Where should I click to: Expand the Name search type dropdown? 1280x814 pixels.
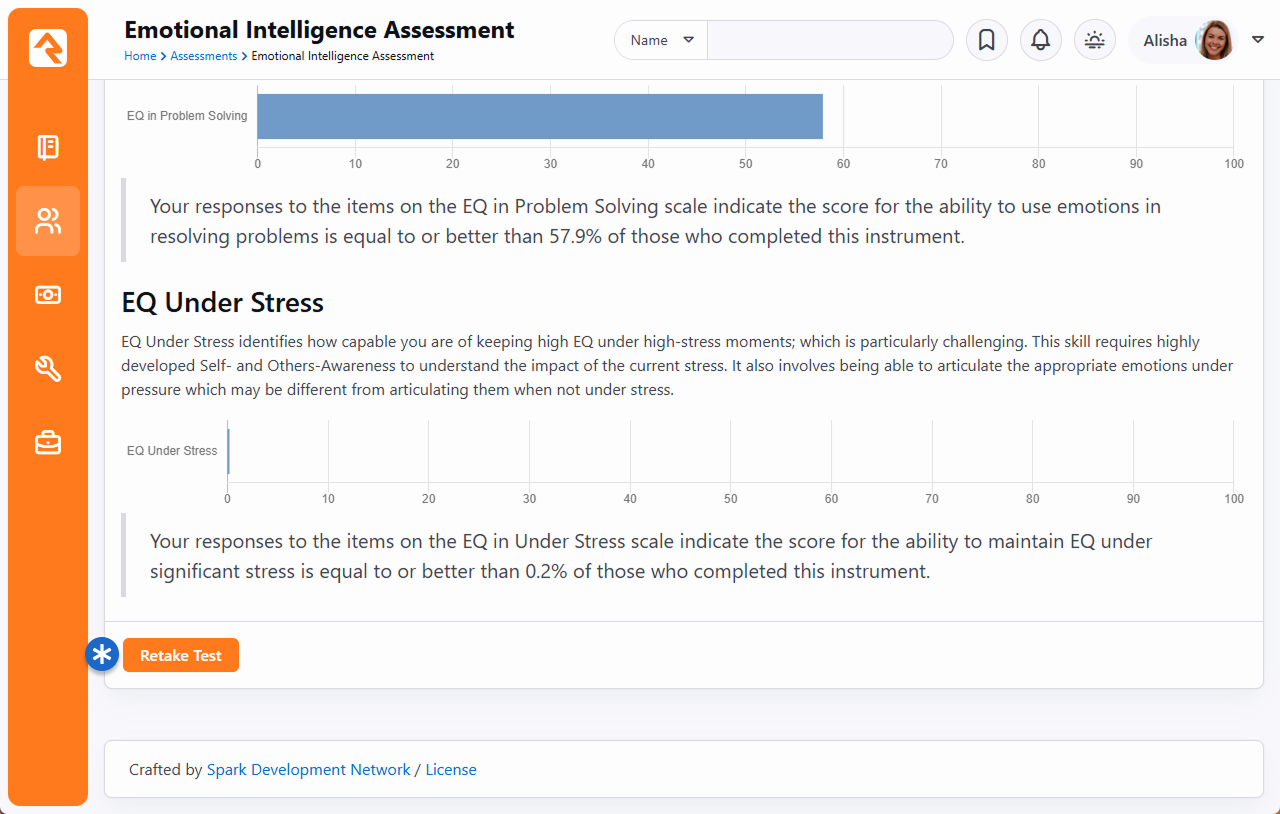661,40
